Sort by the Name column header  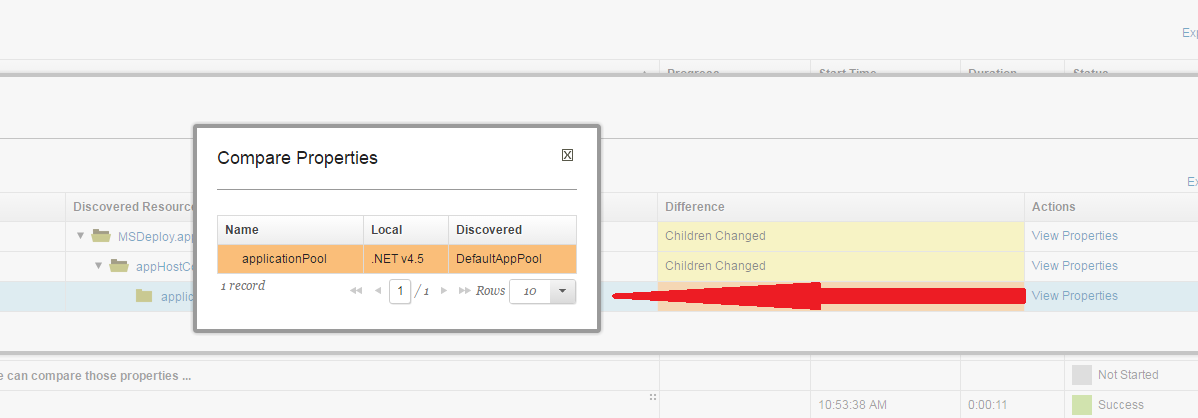(x=289, y=230)
